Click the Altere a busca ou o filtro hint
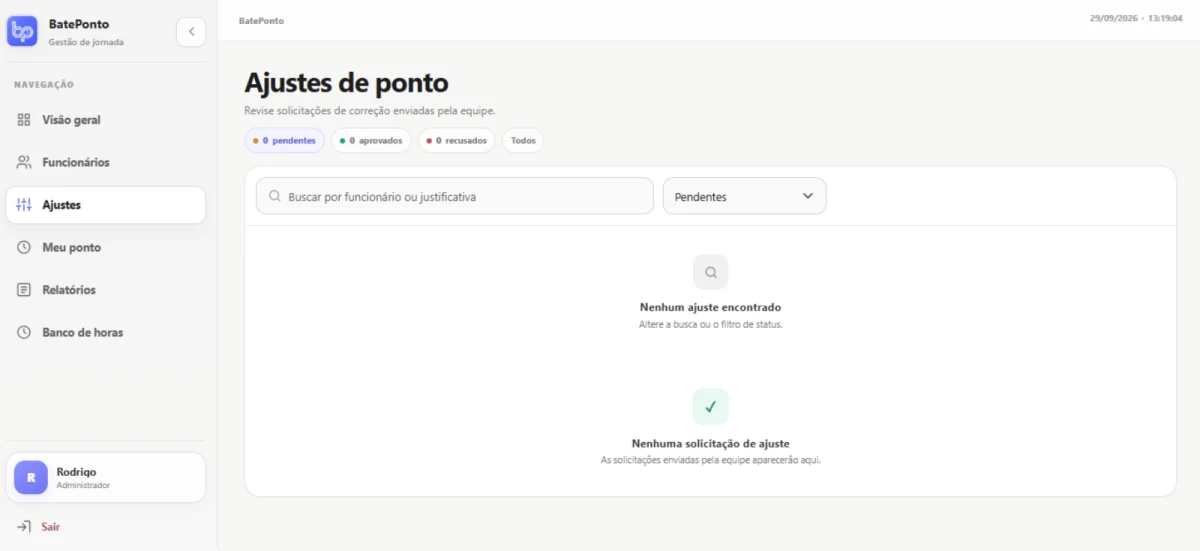Viewport: 1200px width, 551px height. (711, 325)
